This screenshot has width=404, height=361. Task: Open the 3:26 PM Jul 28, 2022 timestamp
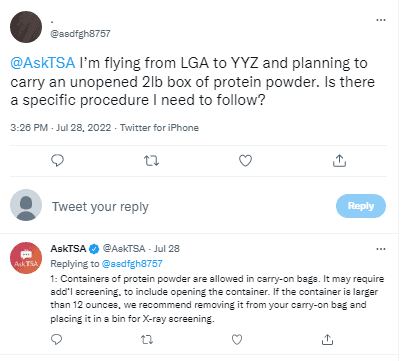pos(61,128)
